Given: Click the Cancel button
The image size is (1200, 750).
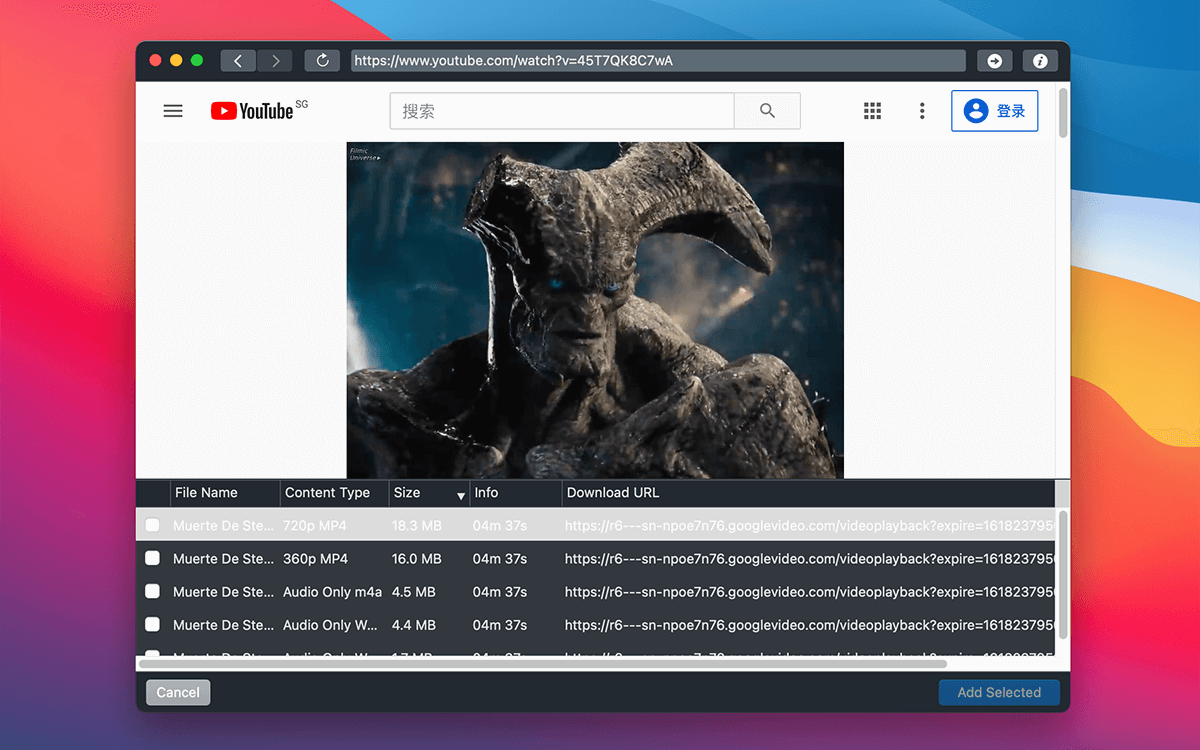Looking at the screenshot, I should pos(178,692).
